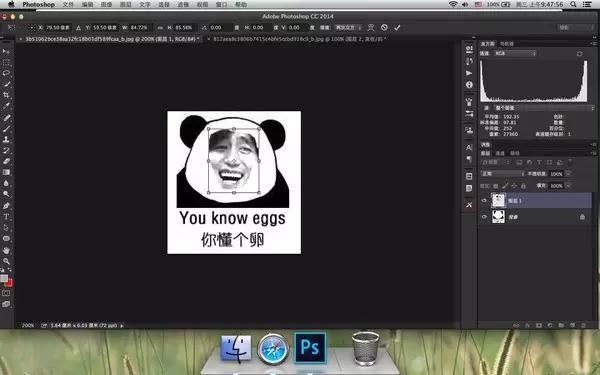
Task: Open layer filter kind dropdown
Action: [495, 162]
